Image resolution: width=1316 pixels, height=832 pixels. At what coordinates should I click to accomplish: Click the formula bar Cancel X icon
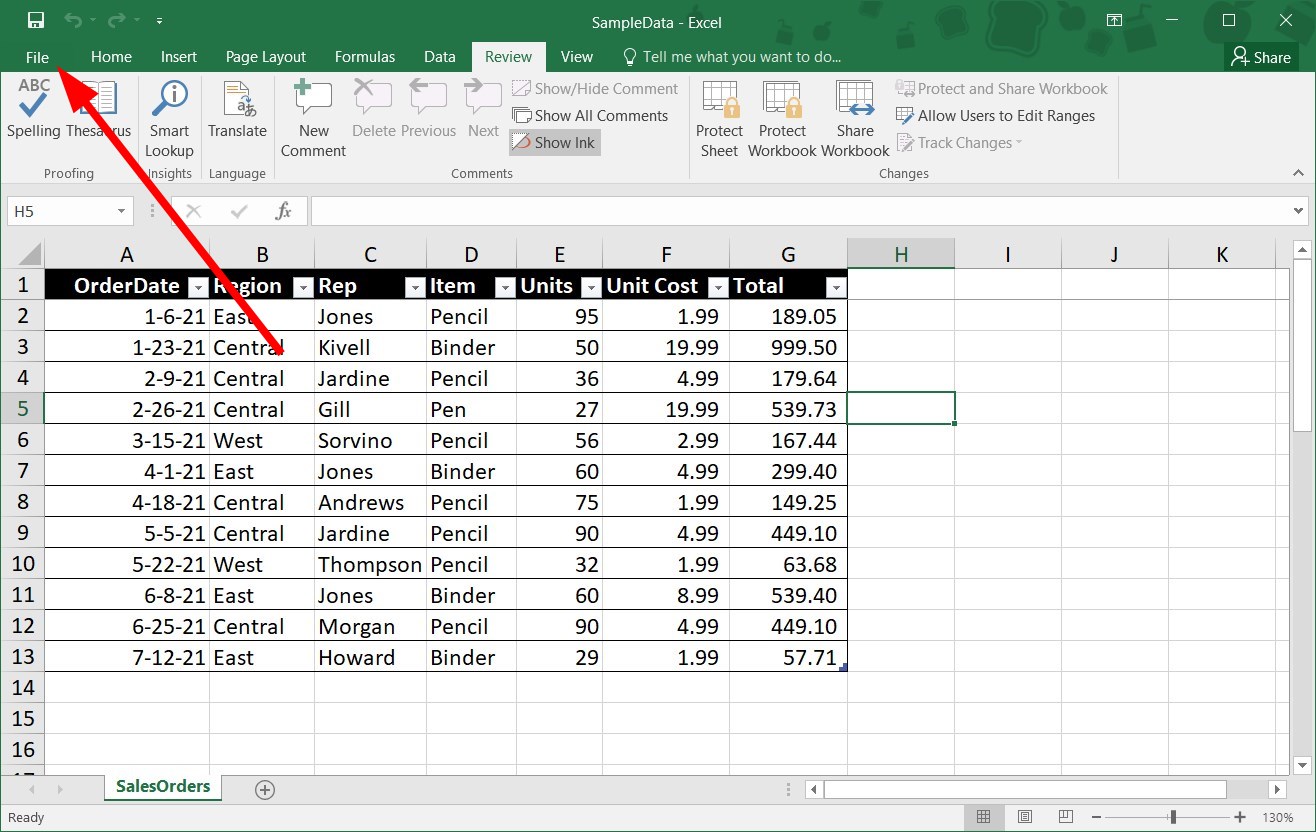[x=194, y=211]
